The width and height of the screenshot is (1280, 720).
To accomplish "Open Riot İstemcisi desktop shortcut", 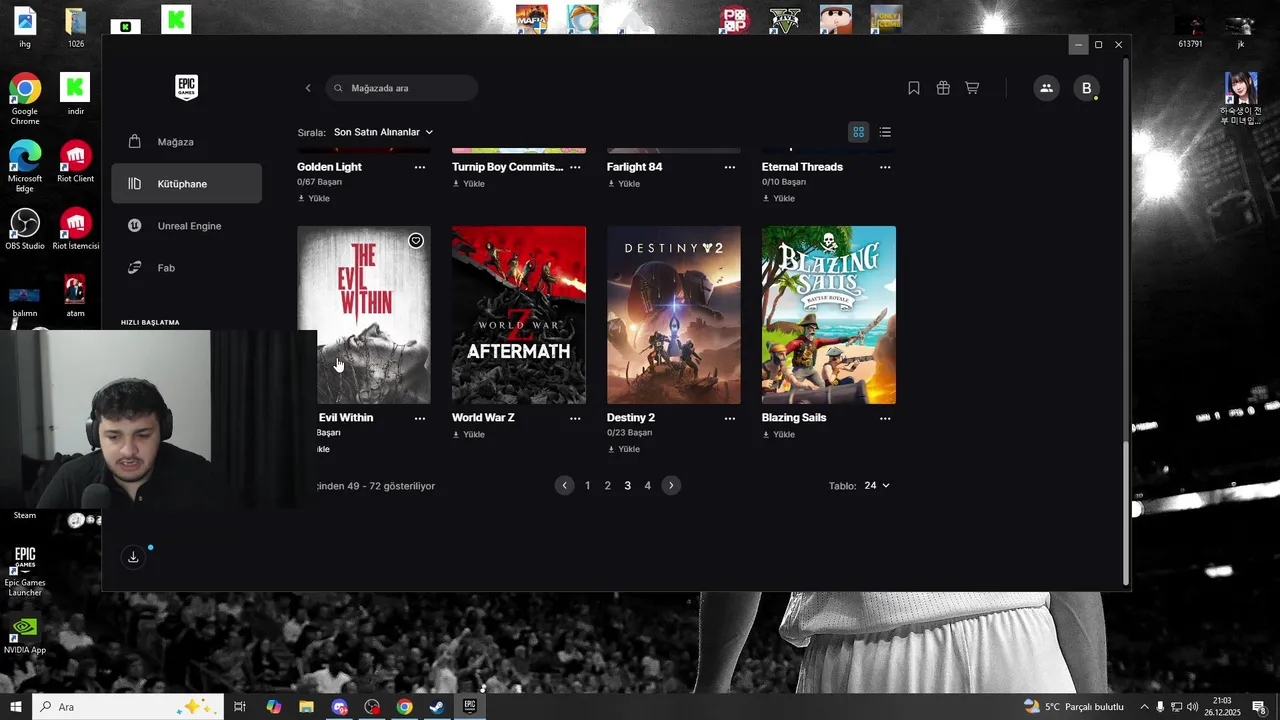I will (x=76, y=229).
